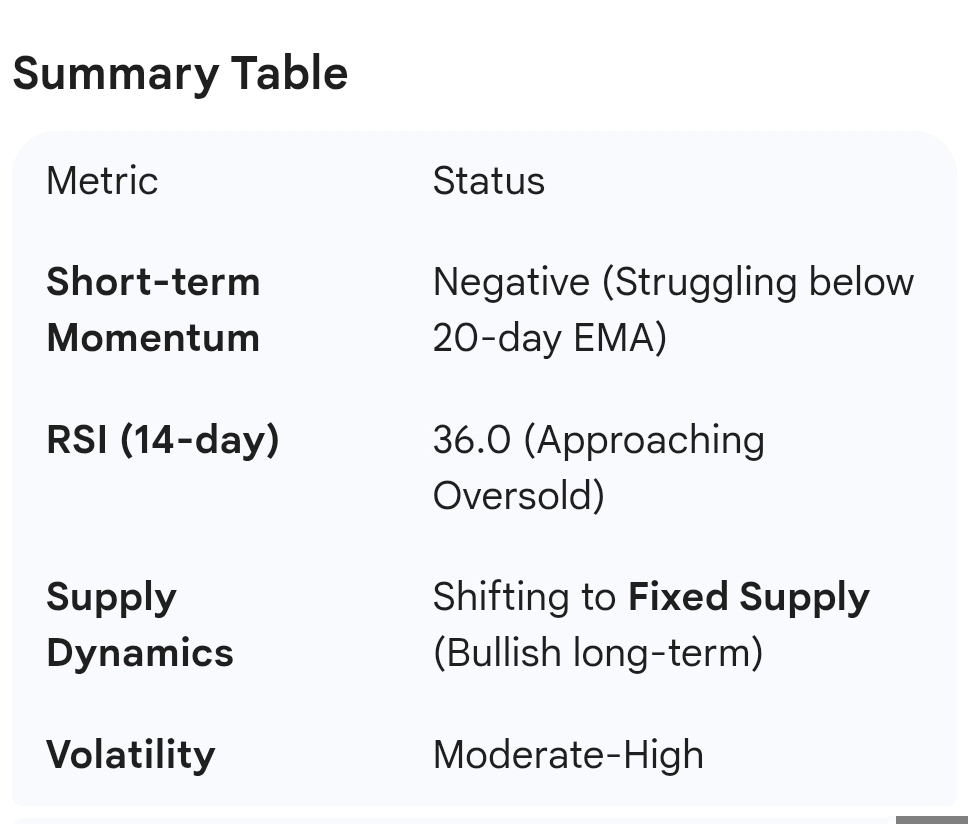Click the word Oversold

[517, 496]
